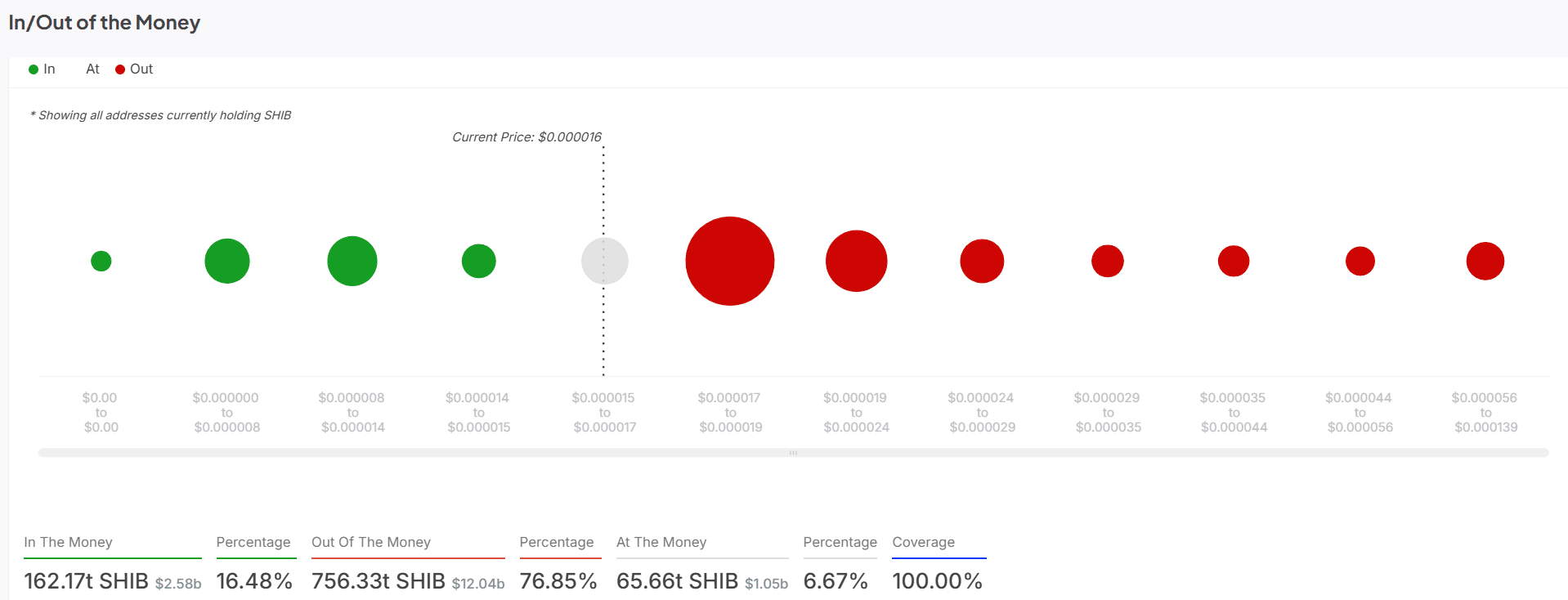The image size is (1568, 600).
Task: Select the green bubble for $0.000008 to $0.000014
Action: coord(352,261)
